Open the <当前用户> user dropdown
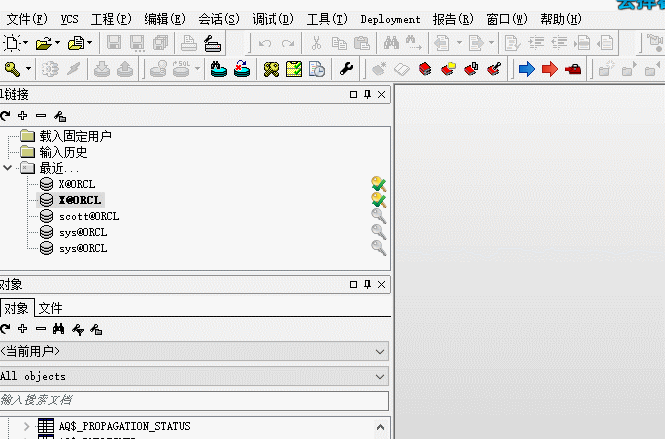 pyautogui.click(x=380, y=351)
